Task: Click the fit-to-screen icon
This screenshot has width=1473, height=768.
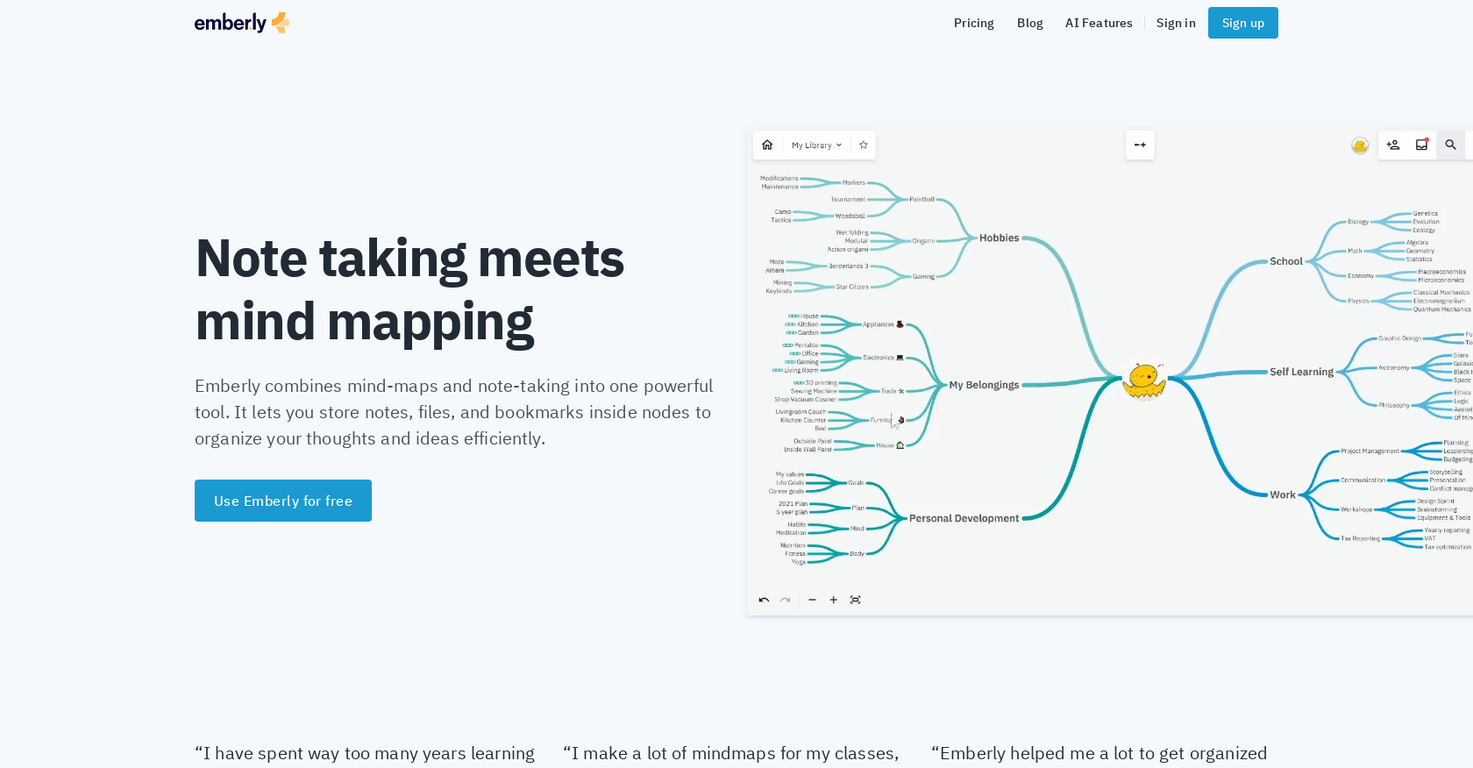Action: pos(855,600)
